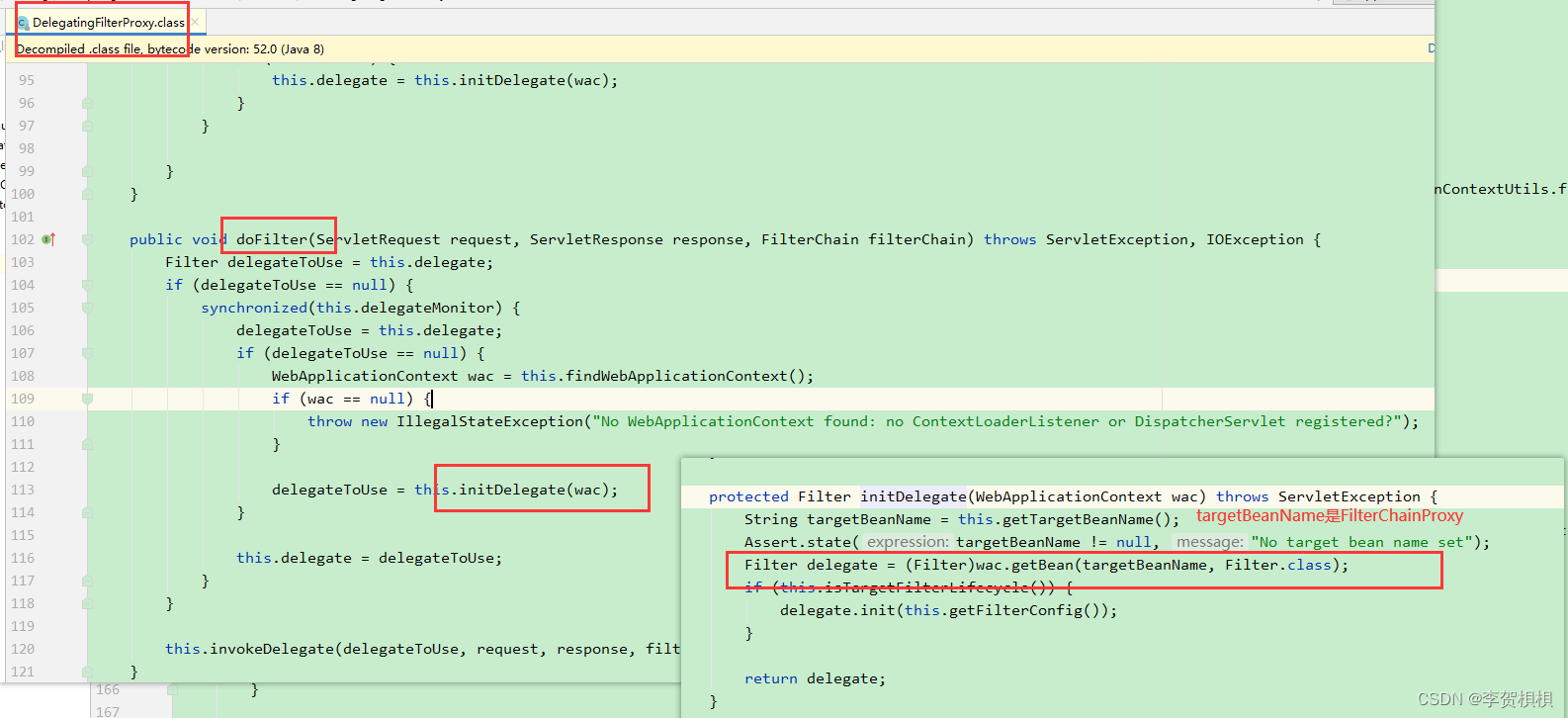
Task: Click the "expression:" parameter hint in popup
Action: pyautogui.click(x=908, y=542)
